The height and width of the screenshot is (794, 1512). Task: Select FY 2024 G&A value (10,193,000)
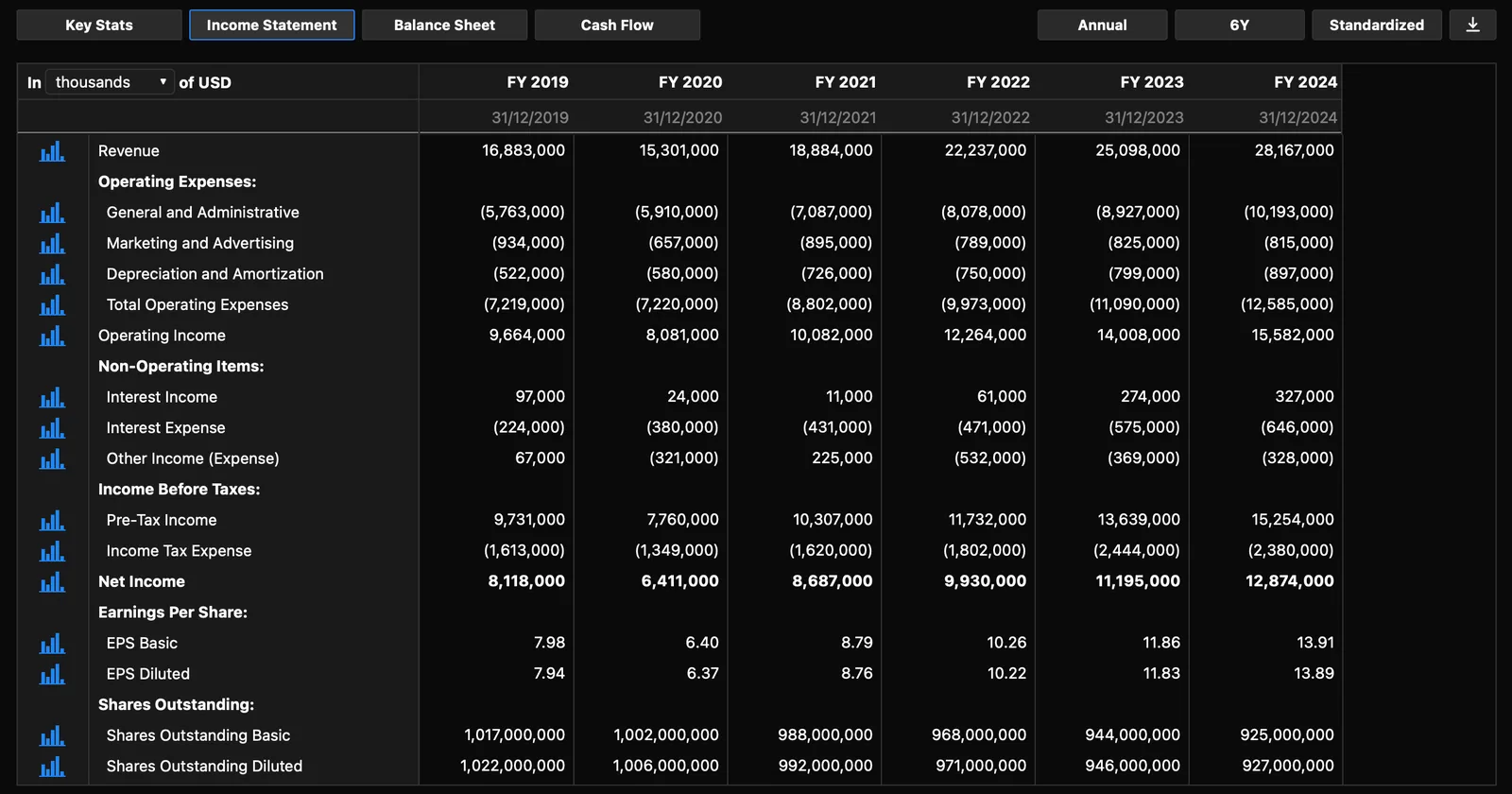[x=1289, y=212]
